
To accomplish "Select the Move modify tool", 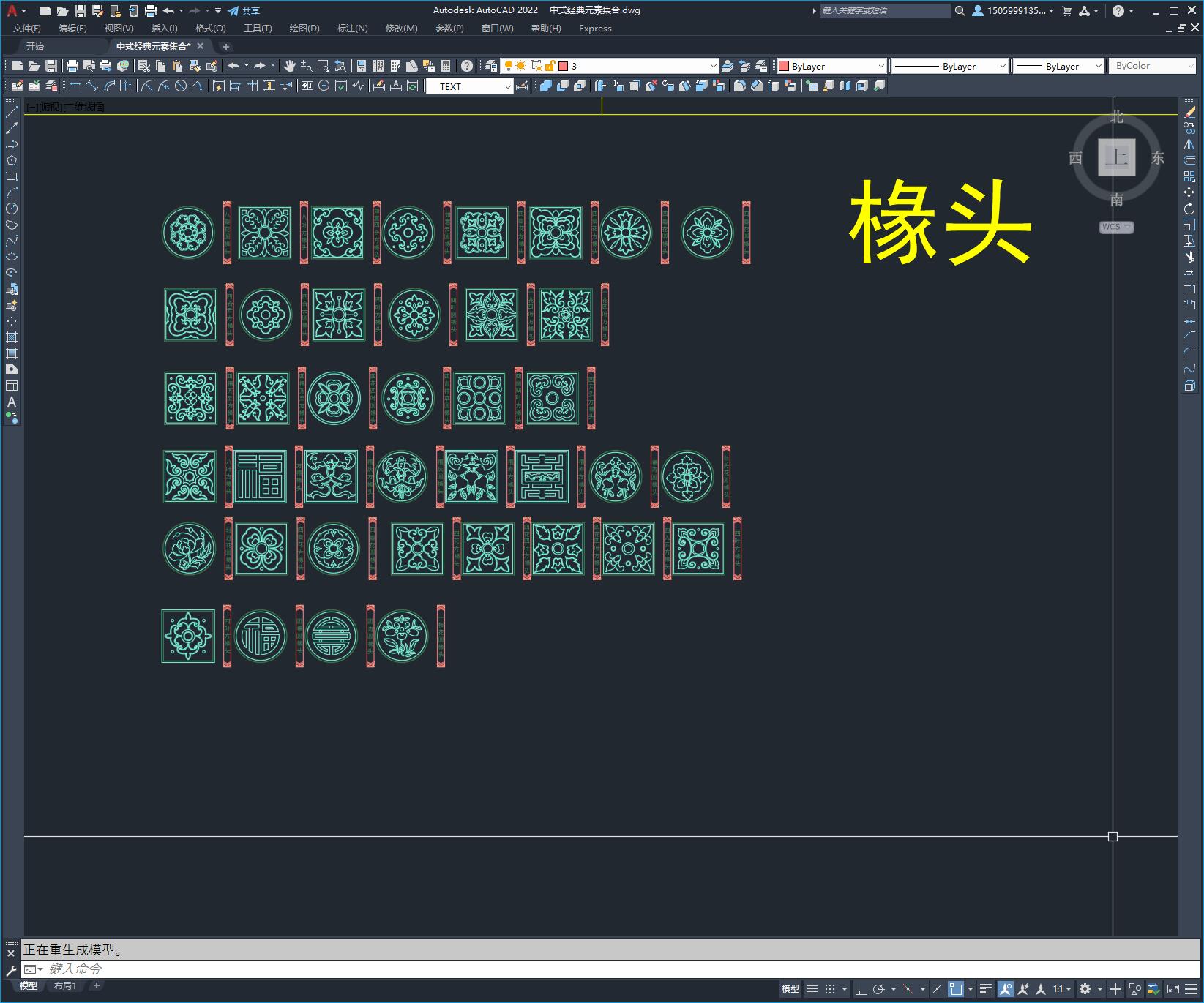I will (1189, 192).
